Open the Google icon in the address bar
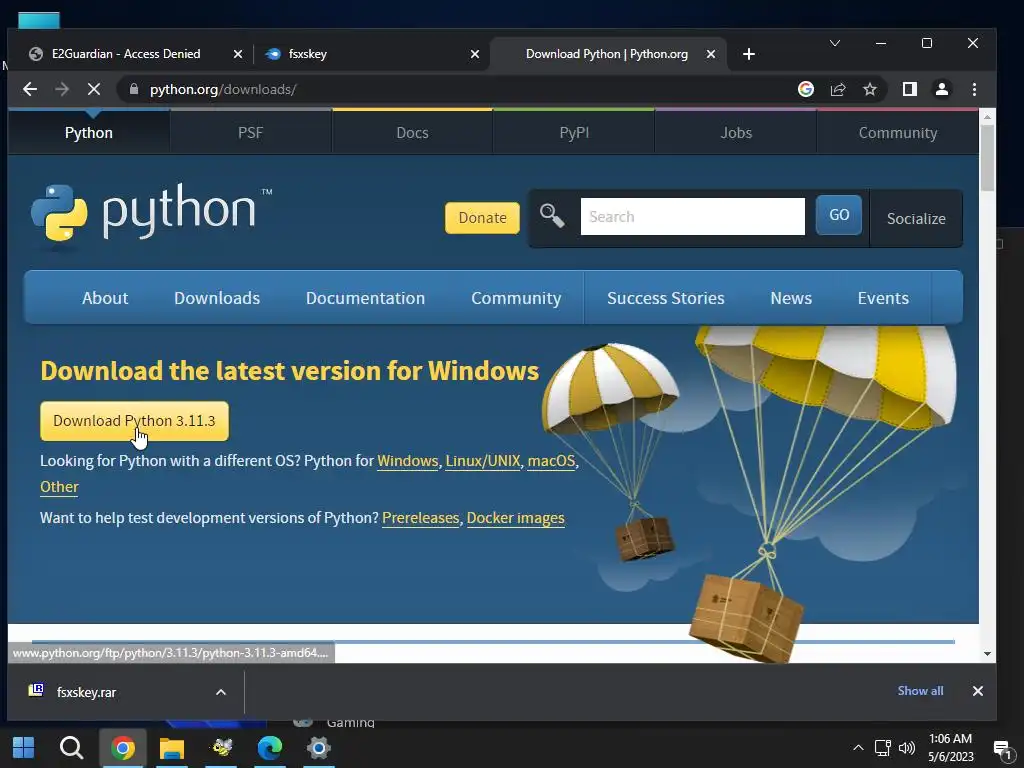Image resolution: width=1024 pixels, height=768 pixels. 806,89
